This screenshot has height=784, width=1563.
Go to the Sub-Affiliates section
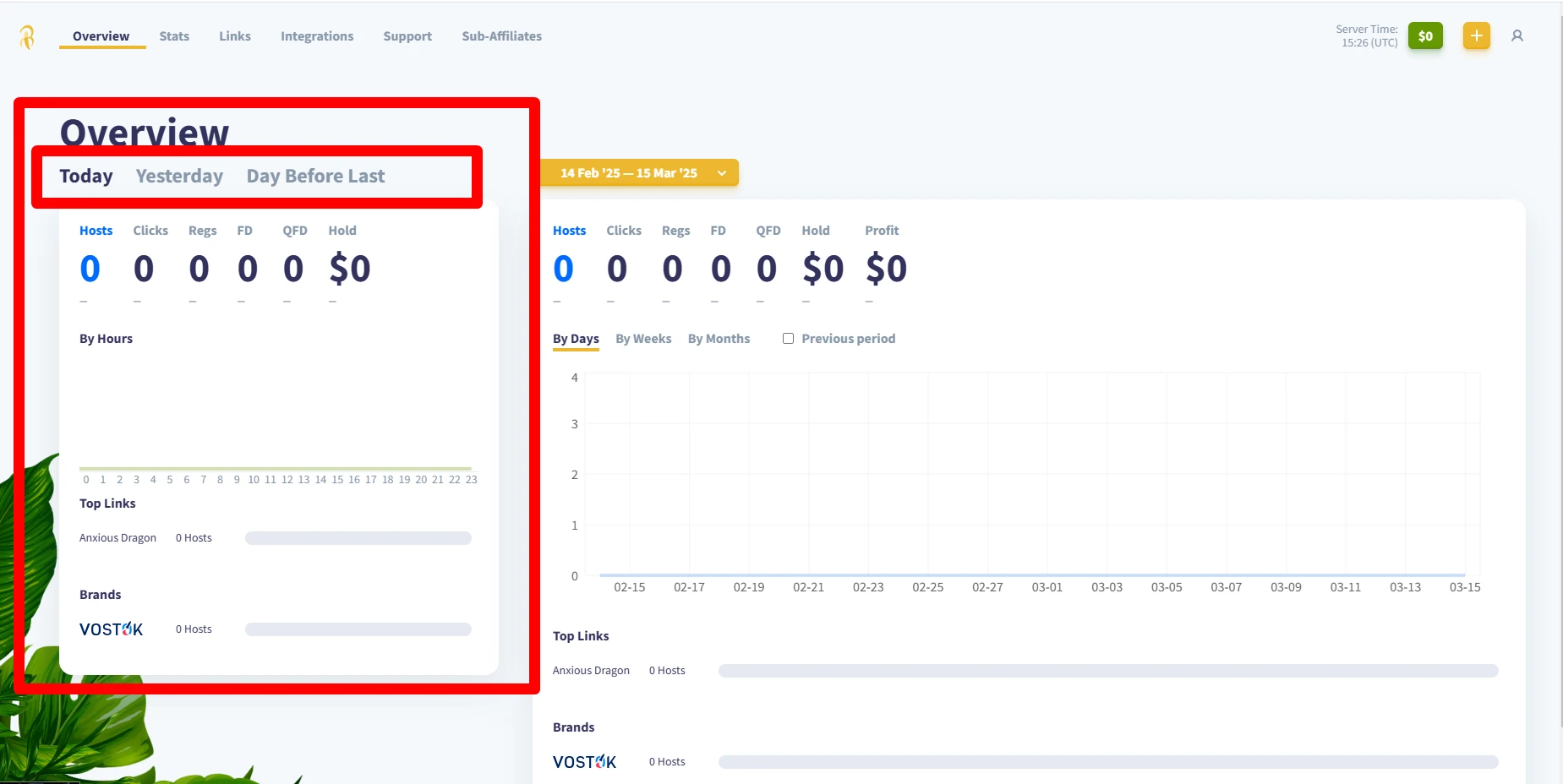(x=501, y=36)
